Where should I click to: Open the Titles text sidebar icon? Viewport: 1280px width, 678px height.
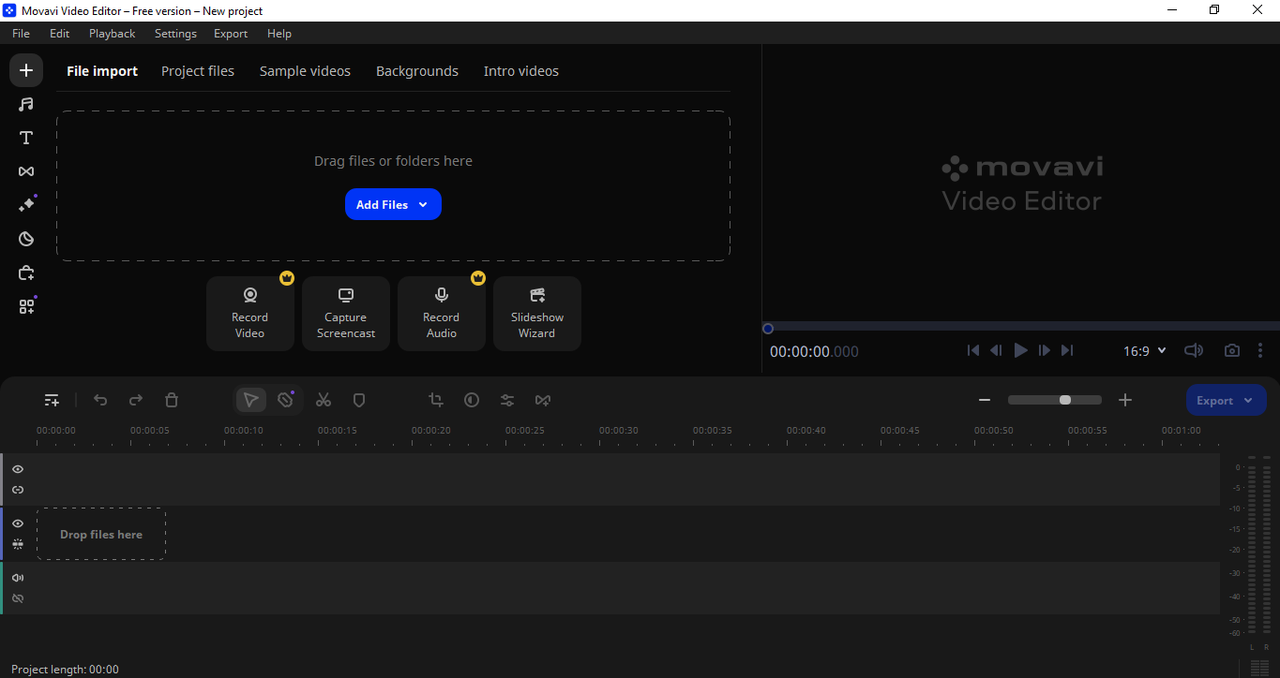click(x=26, y=138)
